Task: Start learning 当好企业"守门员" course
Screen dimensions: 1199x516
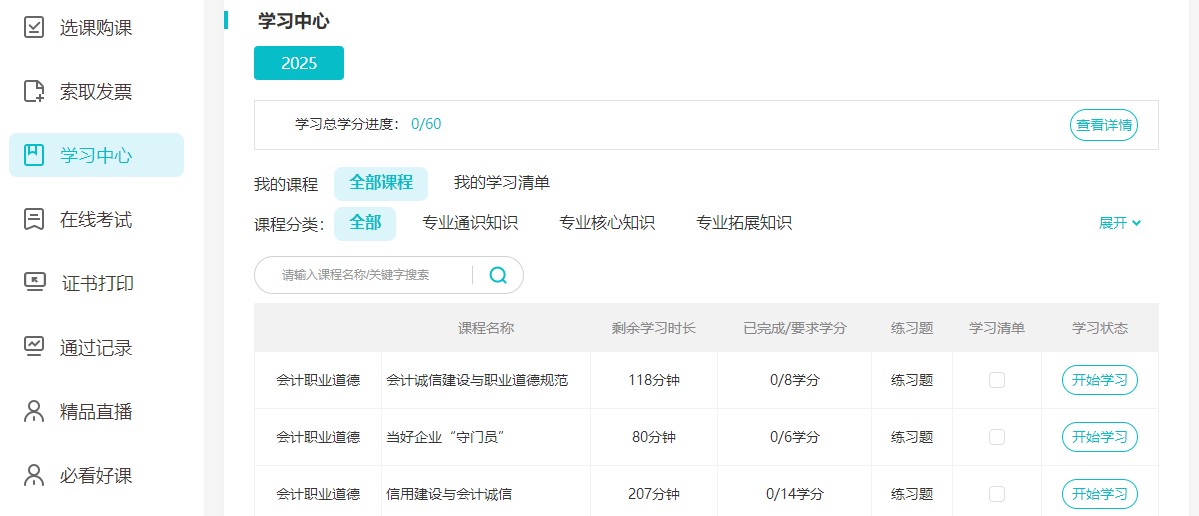Action: 1099,437
